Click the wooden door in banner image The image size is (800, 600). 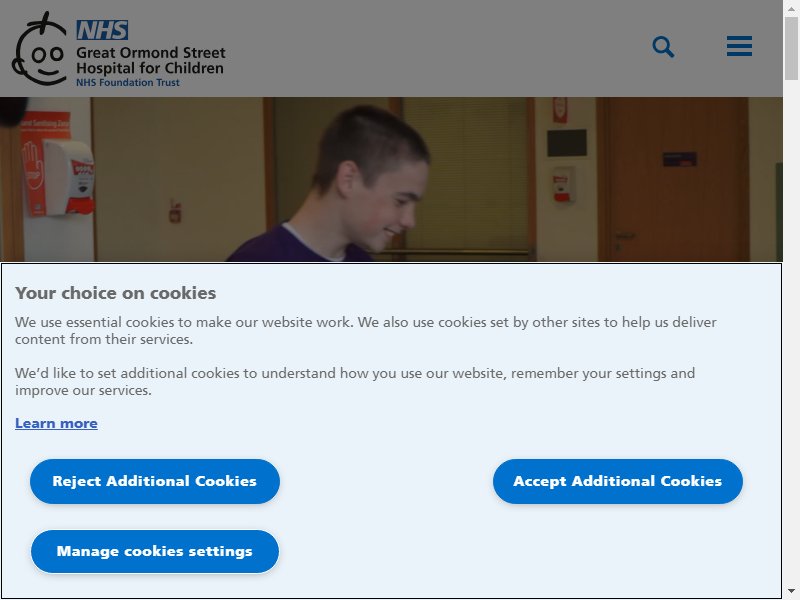point(673,180)
